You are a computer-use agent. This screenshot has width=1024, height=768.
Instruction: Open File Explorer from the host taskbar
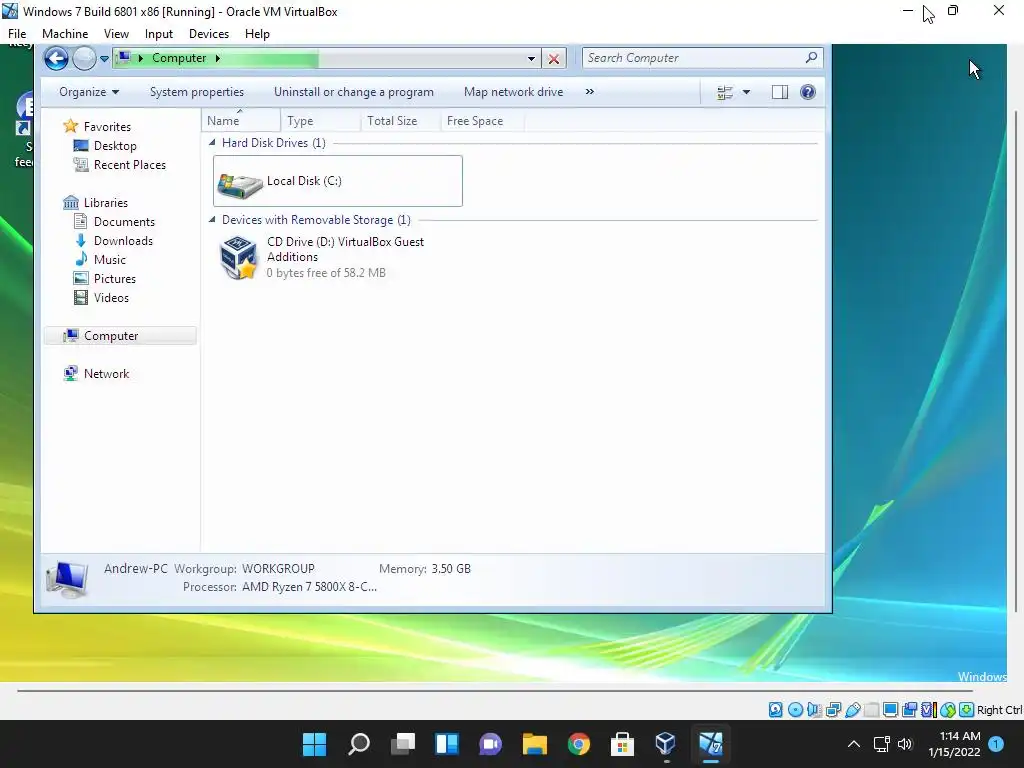(x=534, y=744)
